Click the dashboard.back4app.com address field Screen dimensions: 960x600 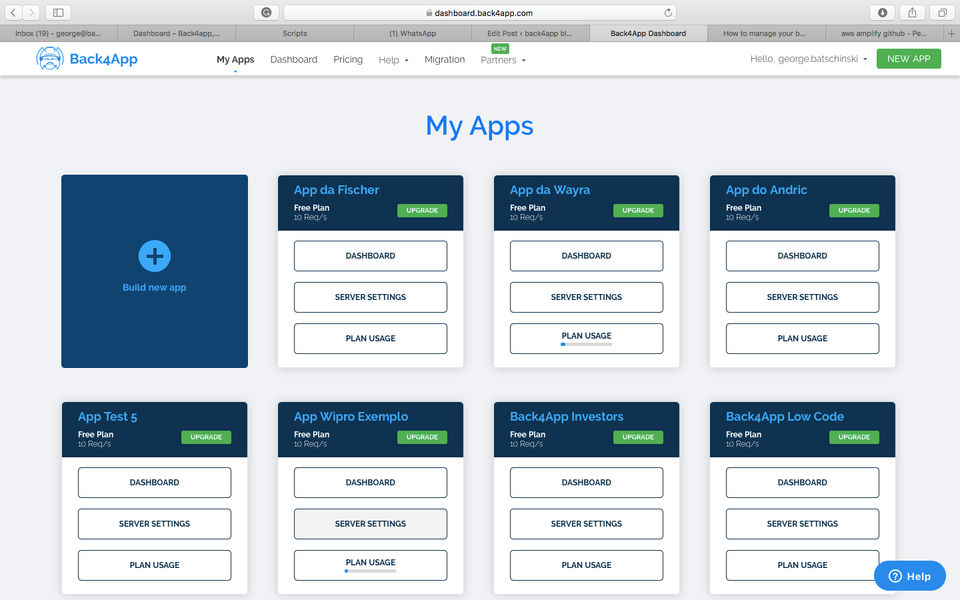point(479,12)
